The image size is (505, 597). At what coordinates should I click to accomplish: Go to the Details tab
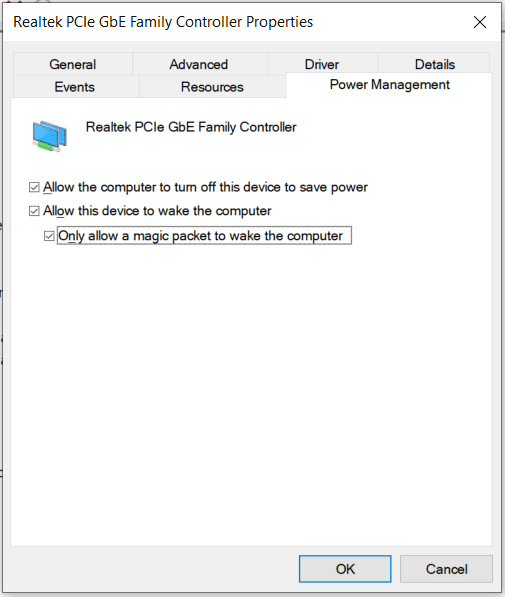tap(435, 64)
